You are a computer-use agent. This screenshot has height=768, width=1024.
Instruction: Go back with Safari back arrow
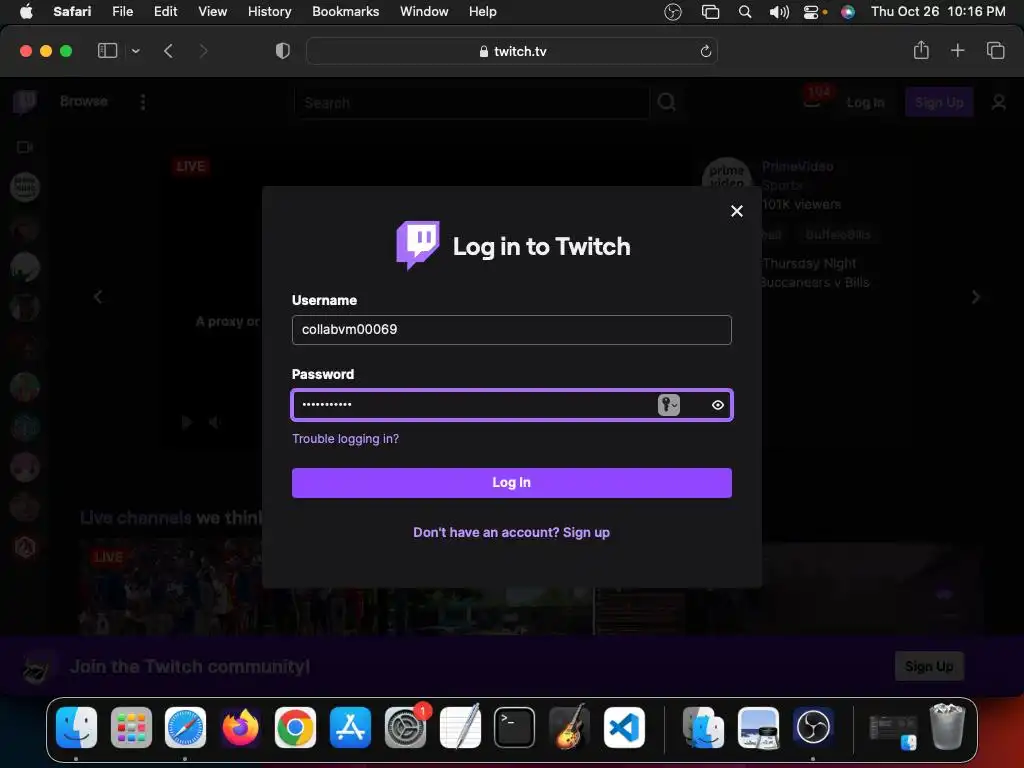[168, 51]
